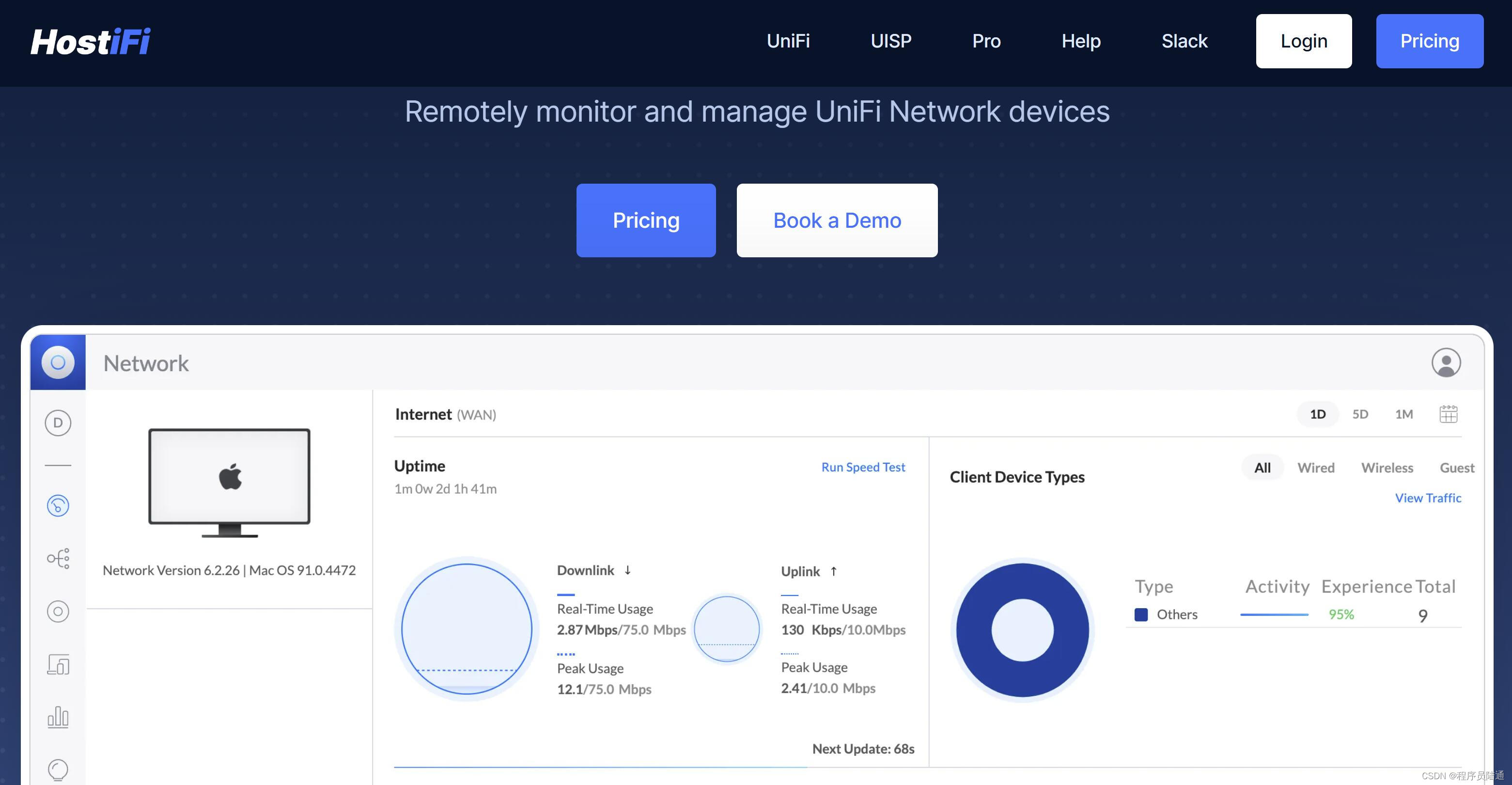
Task: Click the Login button
Action: [1303, 41]
